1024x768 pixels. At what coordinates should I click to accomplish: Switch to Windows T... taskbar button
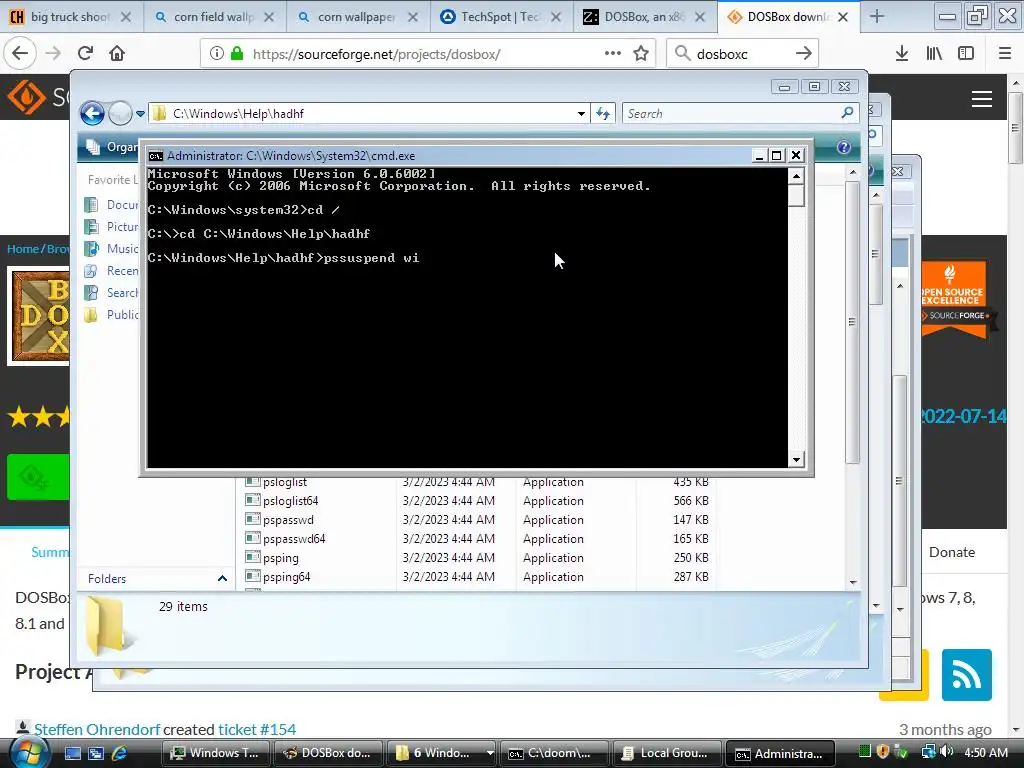click(x=215, y=753)
